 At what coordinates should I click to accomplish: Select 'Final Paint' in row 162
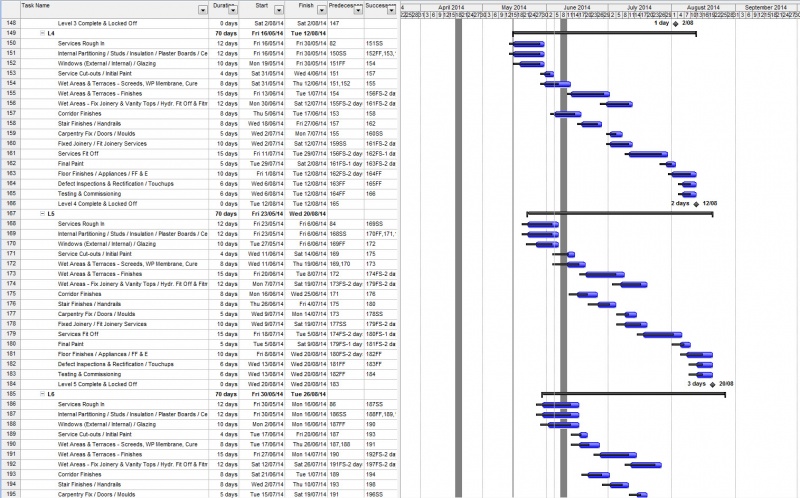70,164
